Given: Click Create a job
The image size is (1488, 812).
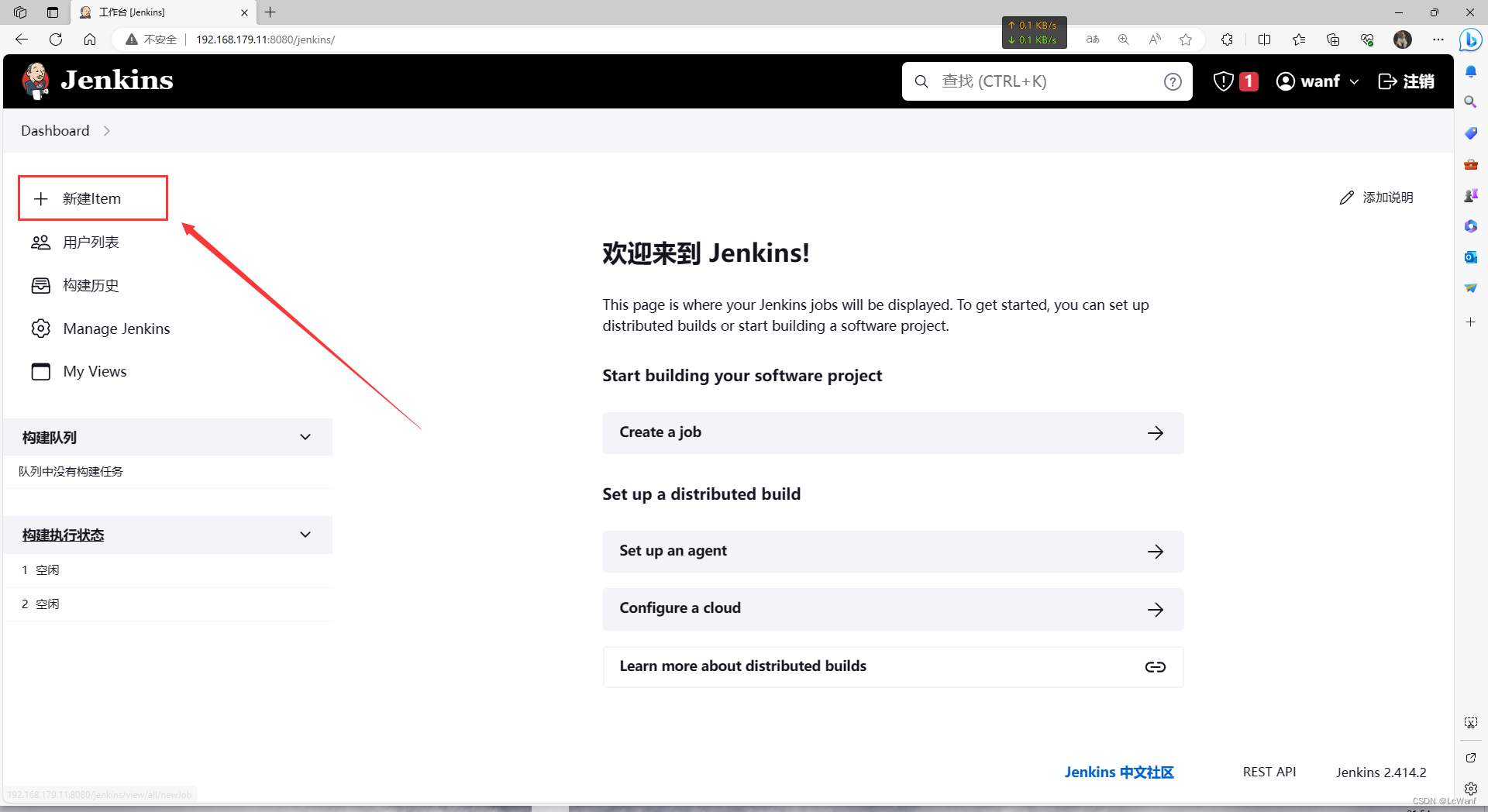Looking at the screenshot, I should tap(893, 433).
